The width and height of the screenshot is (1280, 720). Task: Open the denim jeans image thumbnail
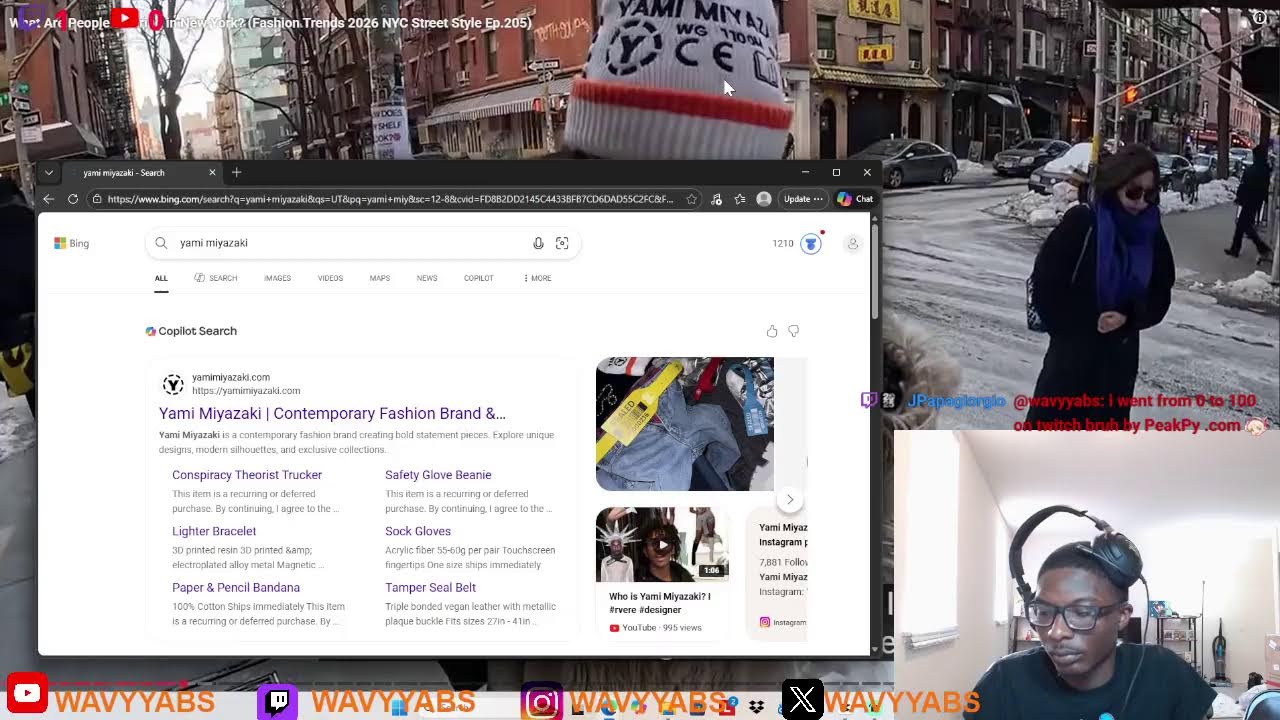(x=685, y=424)
